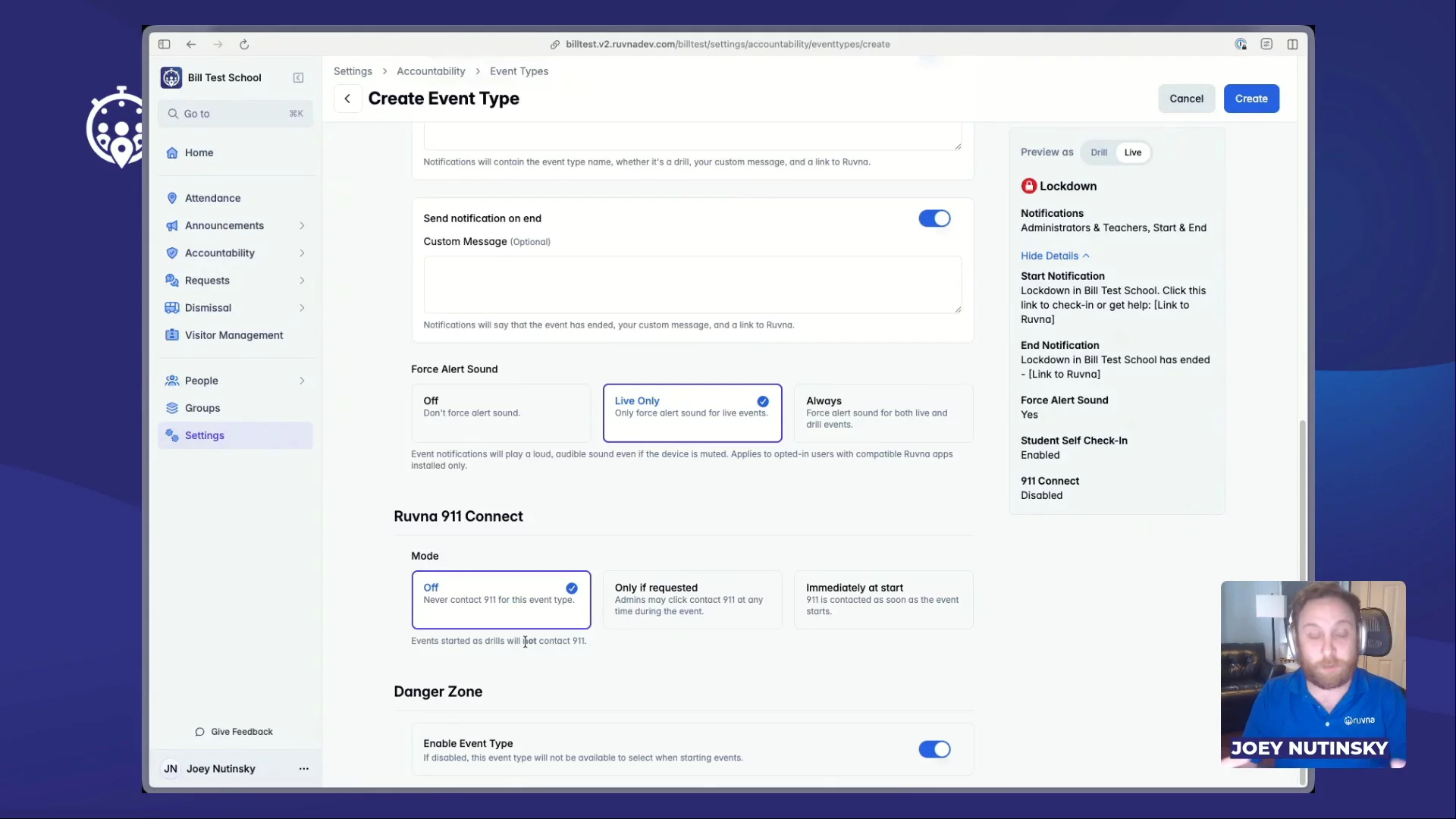Click the Settings gear icon in sidebar
The width and height of the screenshot is (1456, 819).
[172, 435]
